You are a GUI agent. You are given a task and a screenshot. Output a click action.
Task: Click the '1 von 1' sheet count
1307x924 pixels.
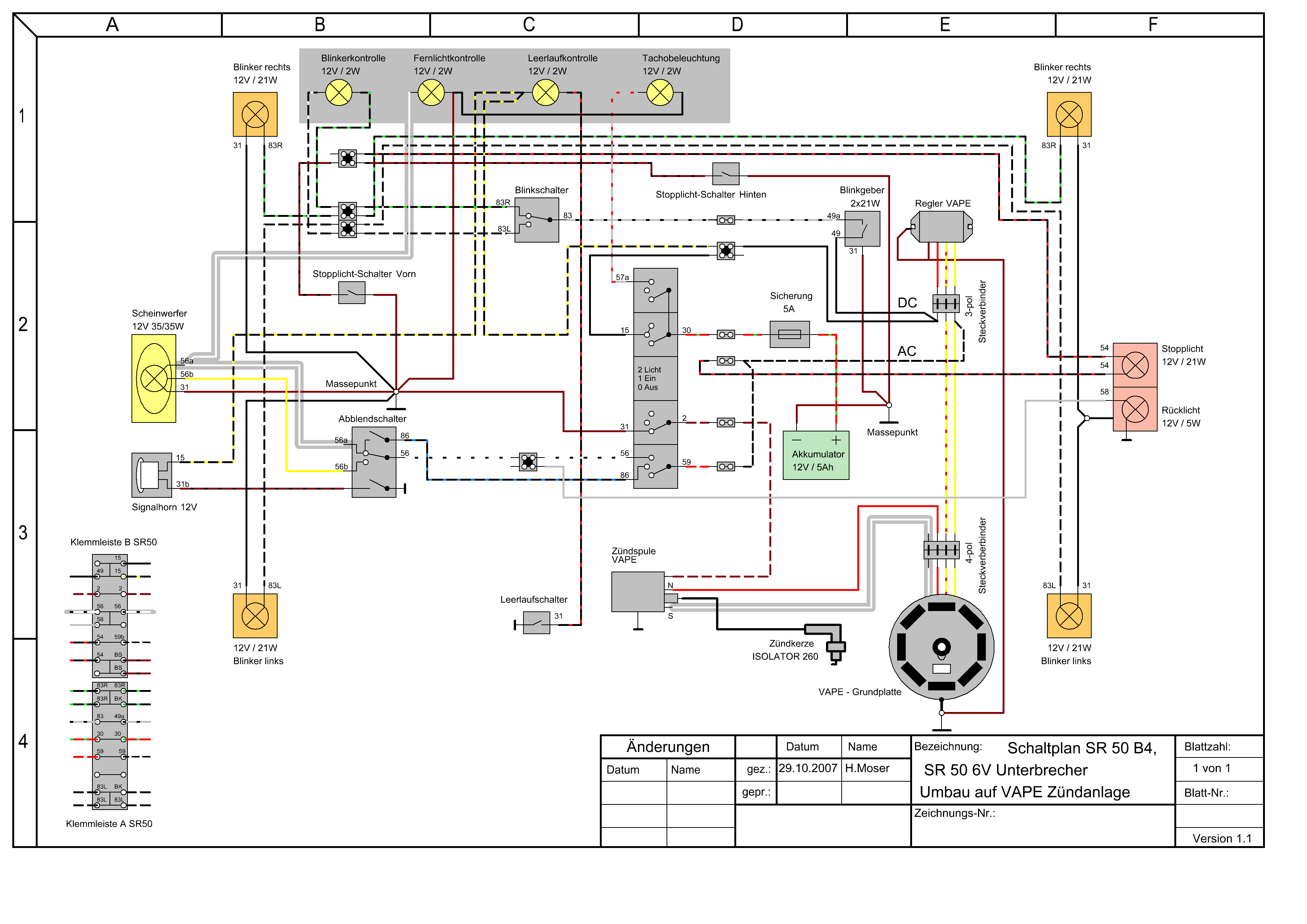[1212, 768]
